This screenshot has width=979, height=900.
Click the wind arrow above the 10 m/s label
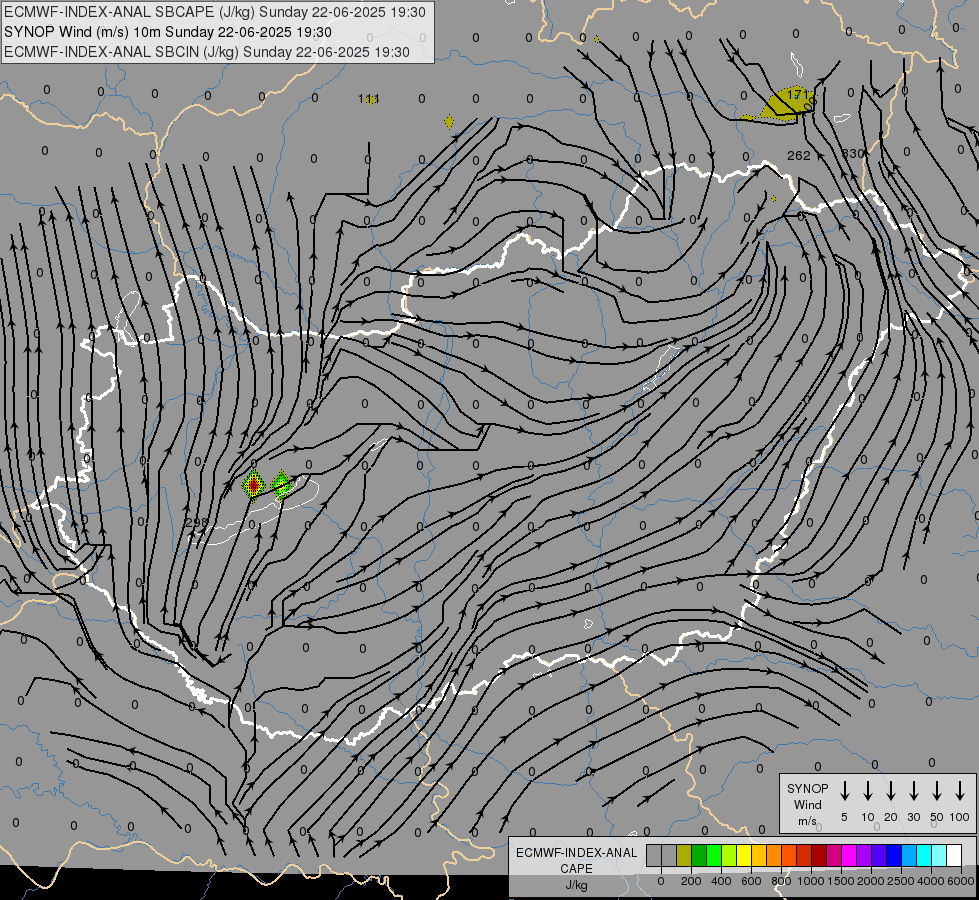tap(867, 790)
